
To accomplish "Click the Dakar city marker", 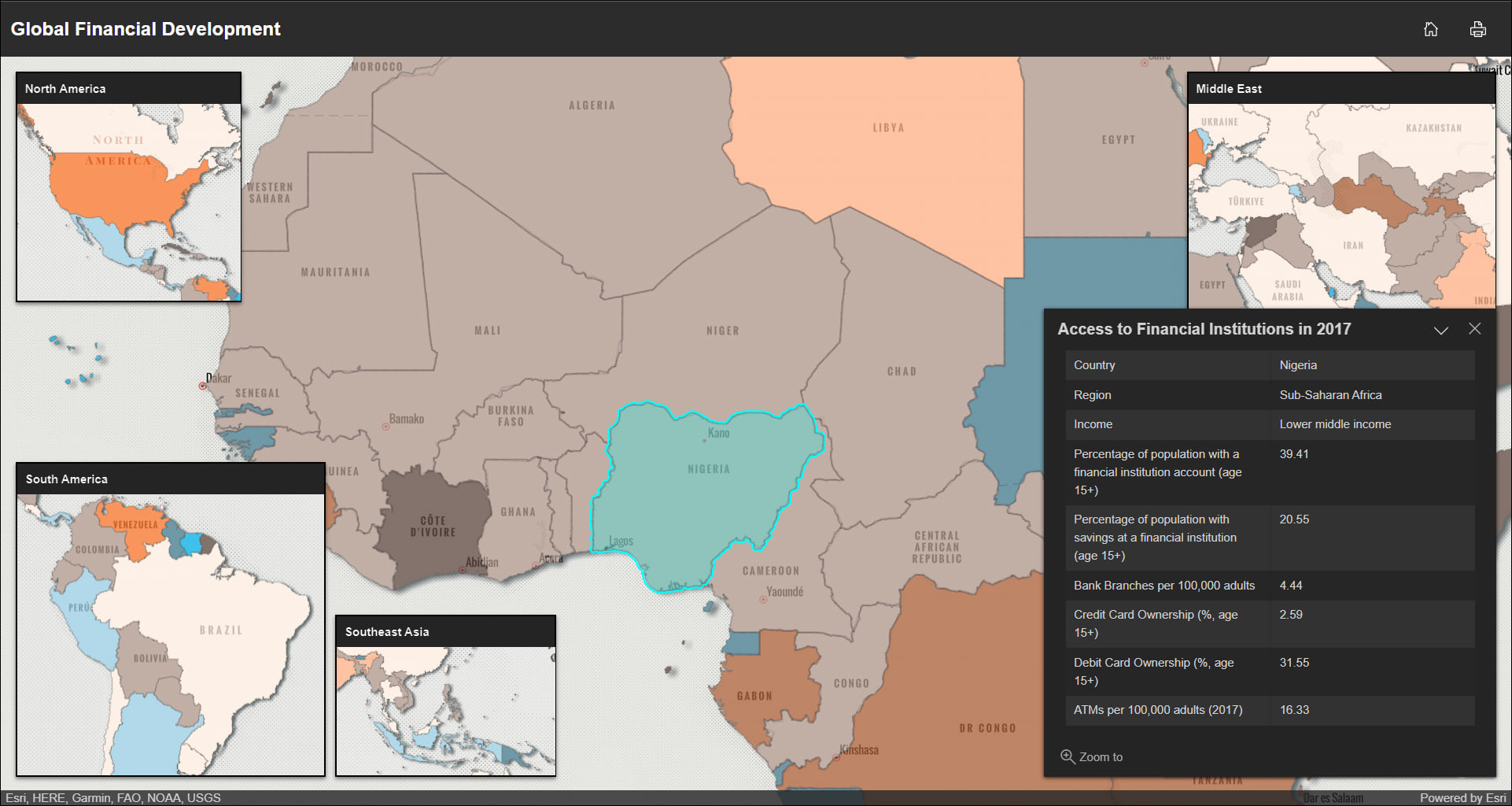I will (202, 386).
